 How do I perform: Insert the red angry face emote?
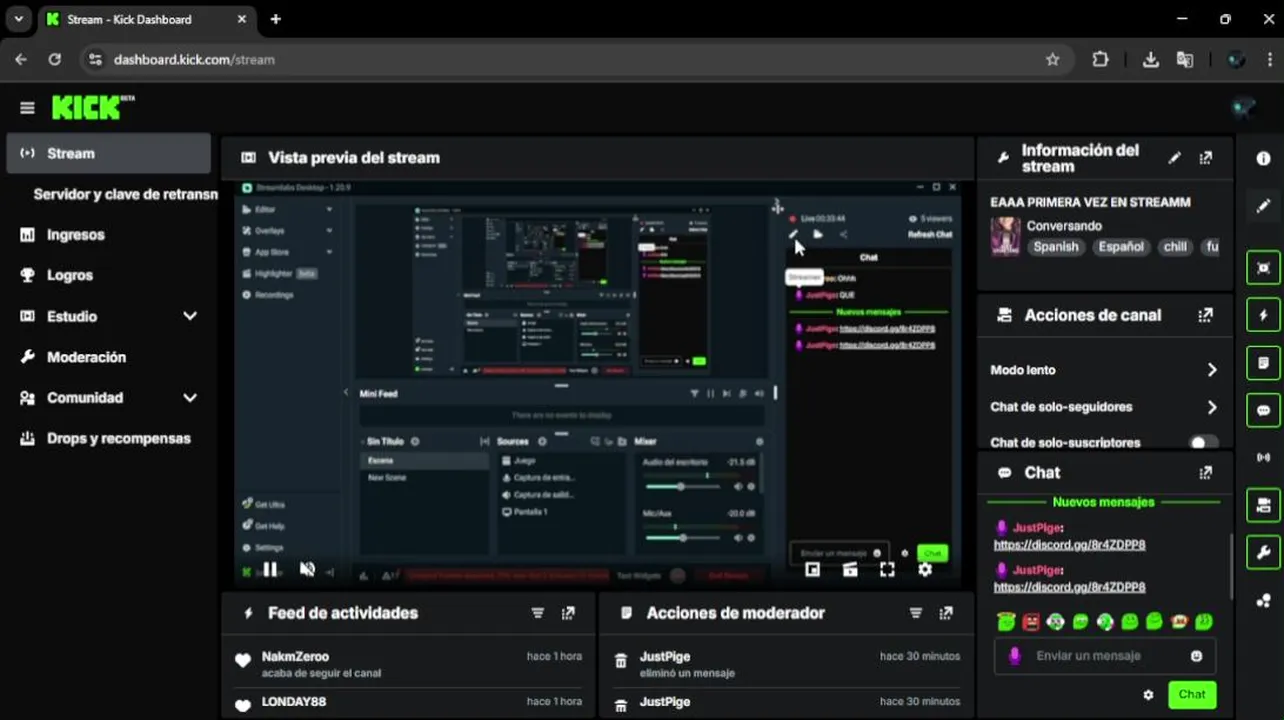pyautogui.click(x=1031, y=622)
